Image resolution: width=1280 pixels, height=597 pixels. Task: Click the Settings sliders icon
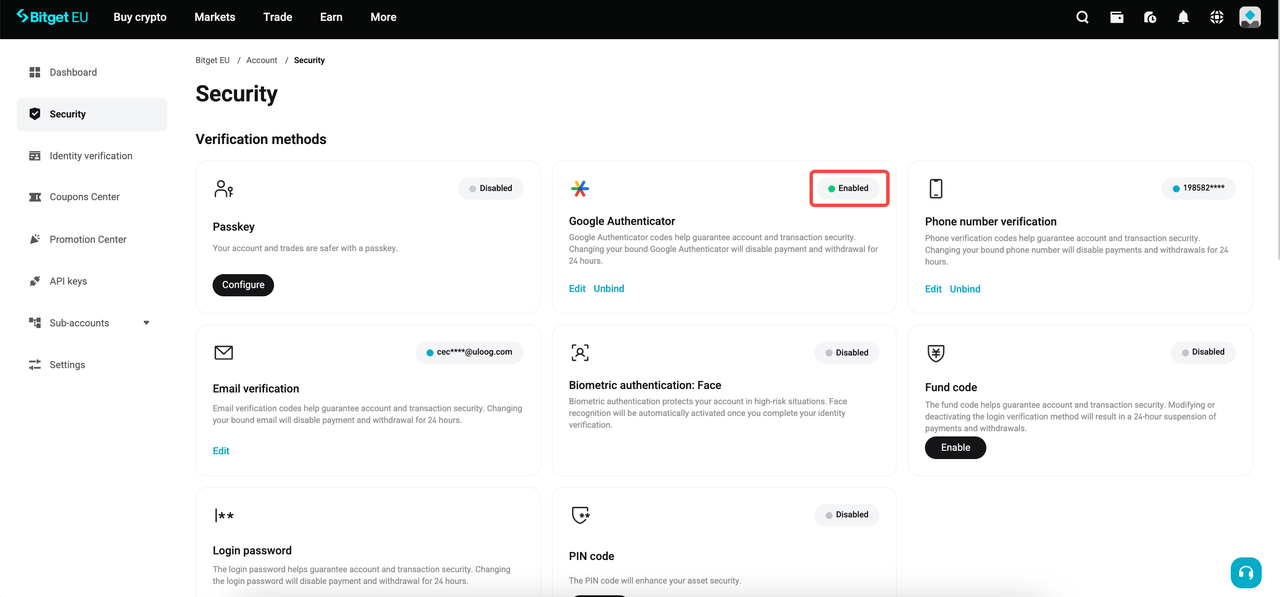click(x=35, y=365)
